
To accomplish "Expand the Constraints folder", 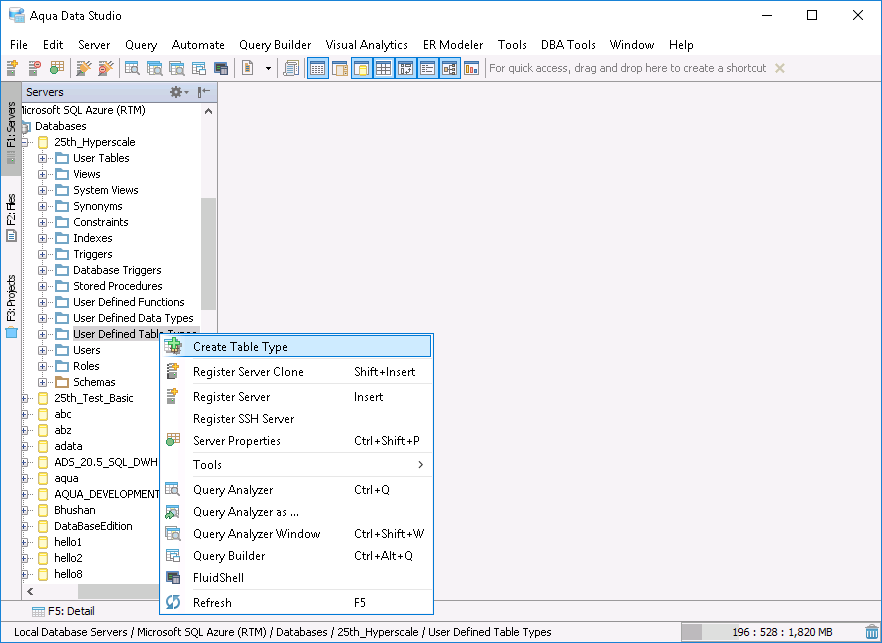I will click(42, 222).
